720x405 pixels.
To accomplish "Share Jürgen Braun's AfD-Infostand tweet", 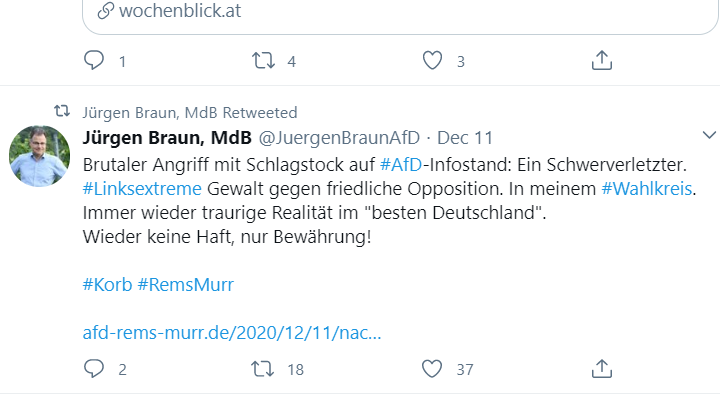I will pyautogui.click(x=602, y=369).
